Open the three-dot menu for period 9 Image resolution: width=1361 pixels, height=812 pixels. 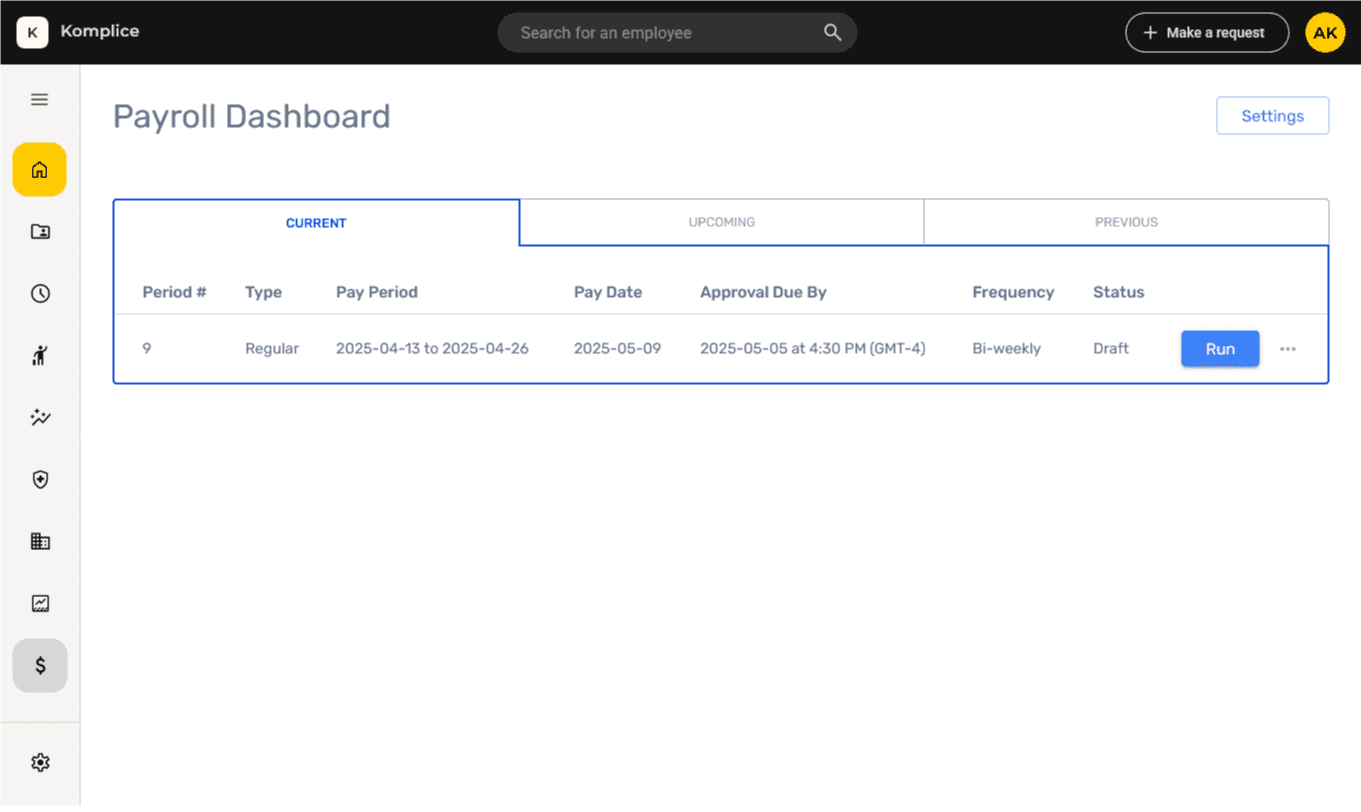click(x=1288, y=349)
